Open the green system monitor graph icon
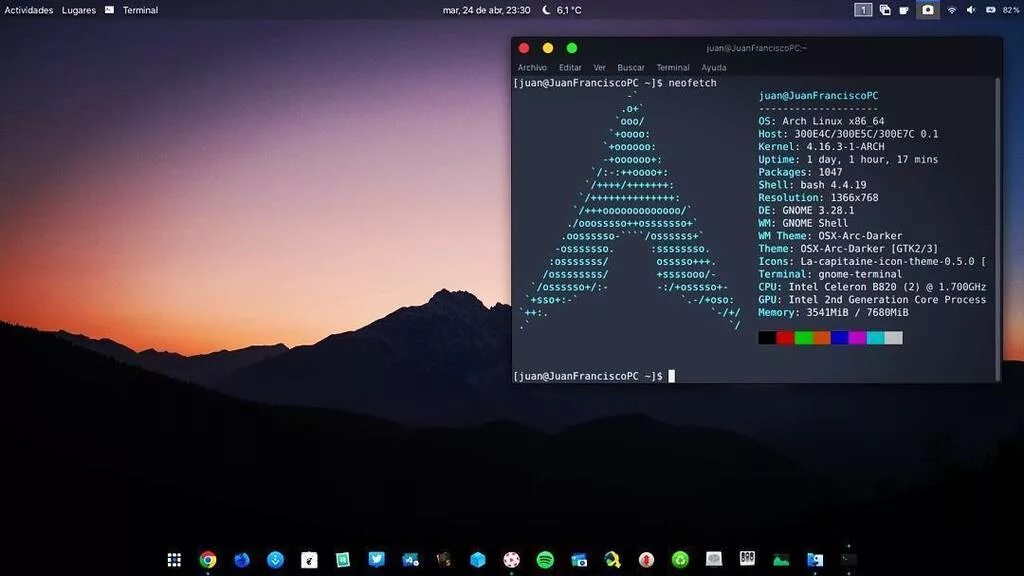1024x576 pixels. [781, 560]
